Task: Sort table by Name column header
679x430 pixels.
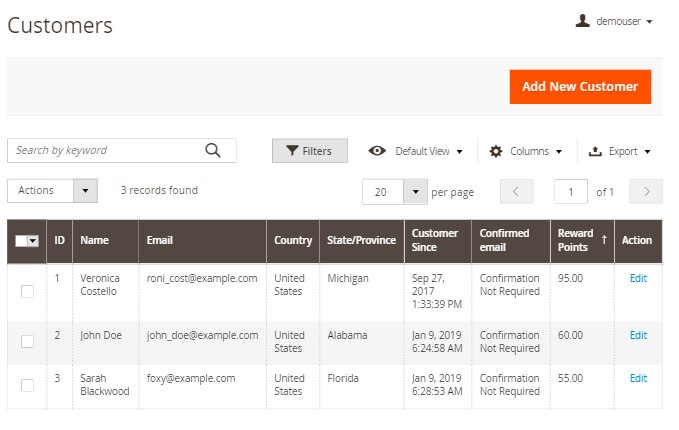Action: pyautogui.click(x=95, y=241)
